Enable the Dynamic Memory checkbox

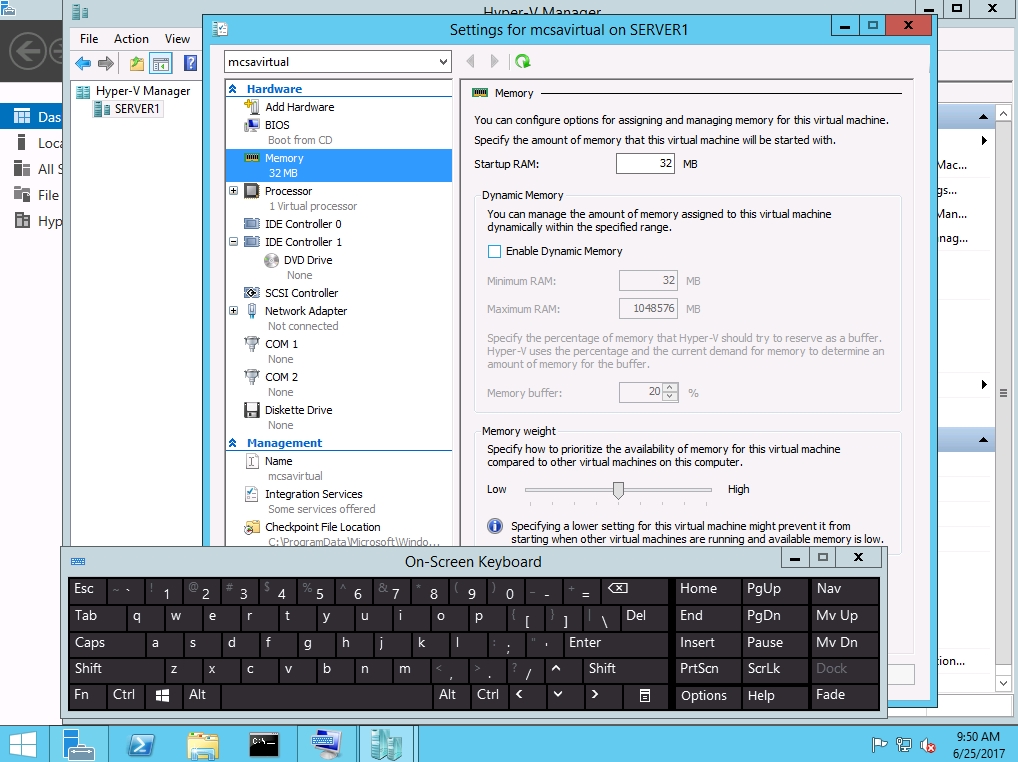(494, 251)
